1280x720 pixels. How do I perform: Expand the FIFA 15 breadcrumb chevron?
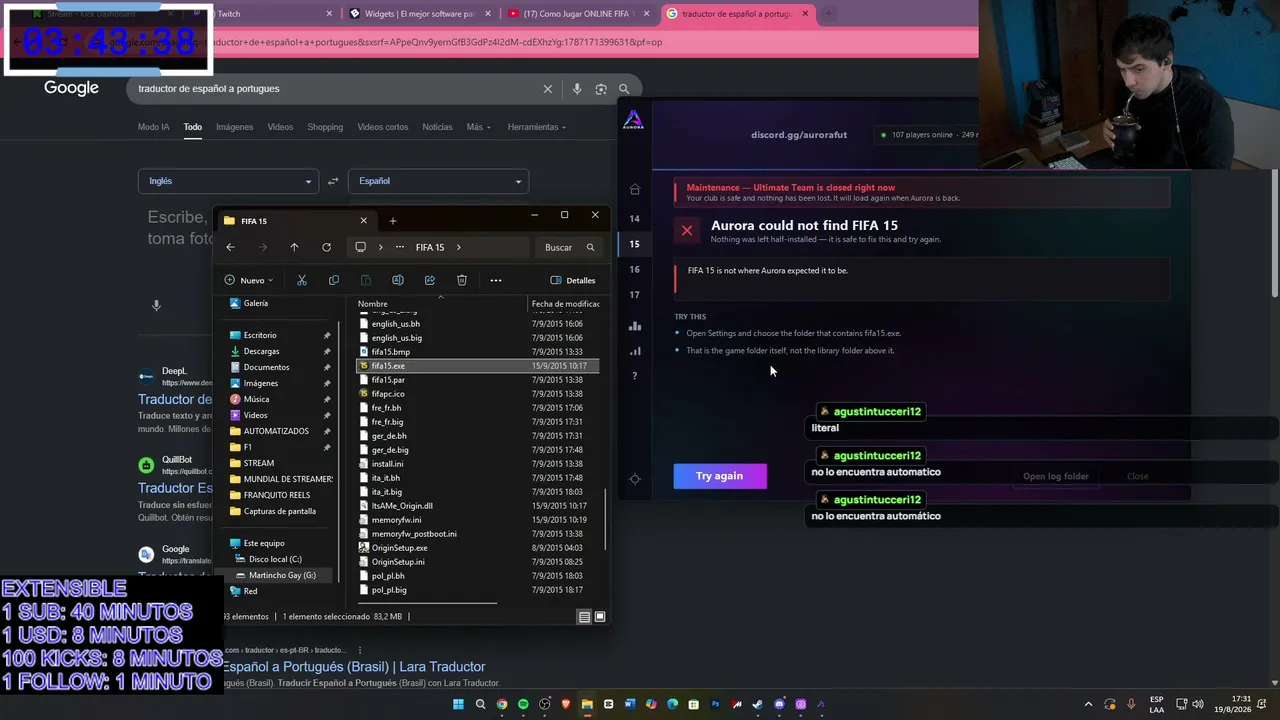click(459, 247)
